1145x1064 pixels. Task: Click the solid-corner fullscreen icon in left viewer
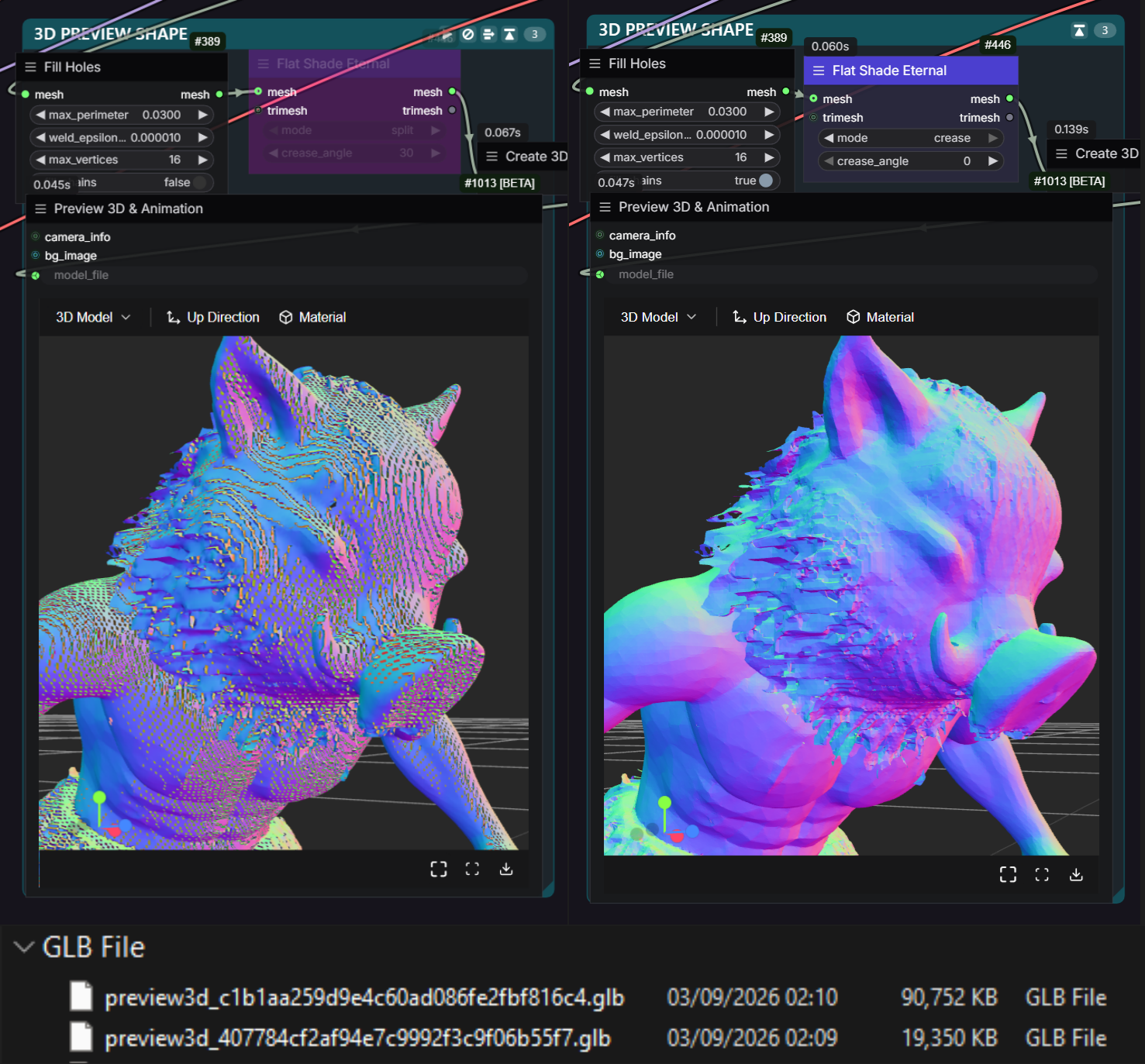pyautogui.click(x=439, y=869)
